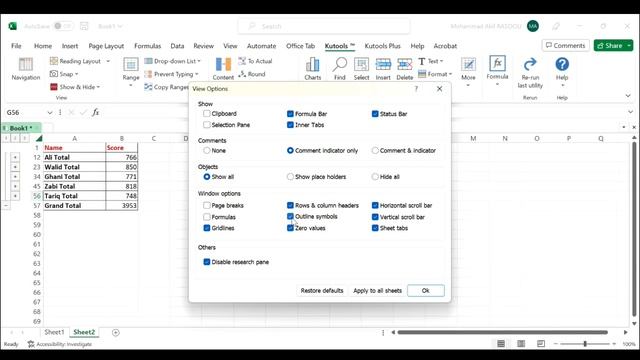The image size is (640, 360).
Task: Uncheck the Formula Bar checkbox
Action: point(290,113)
